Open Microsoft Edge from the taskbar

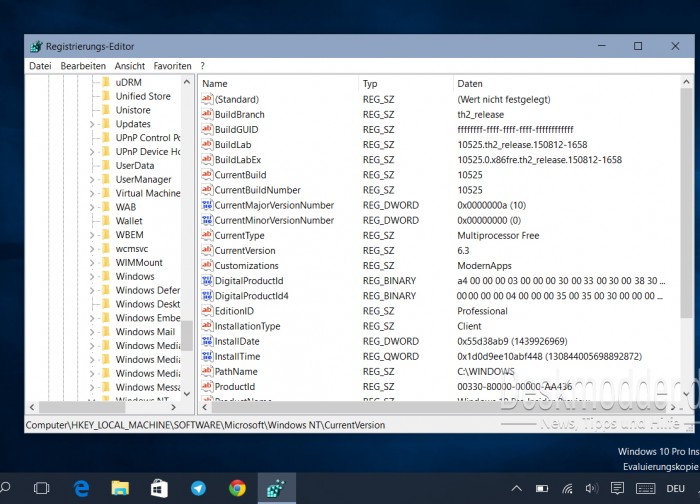click(81, 488)
